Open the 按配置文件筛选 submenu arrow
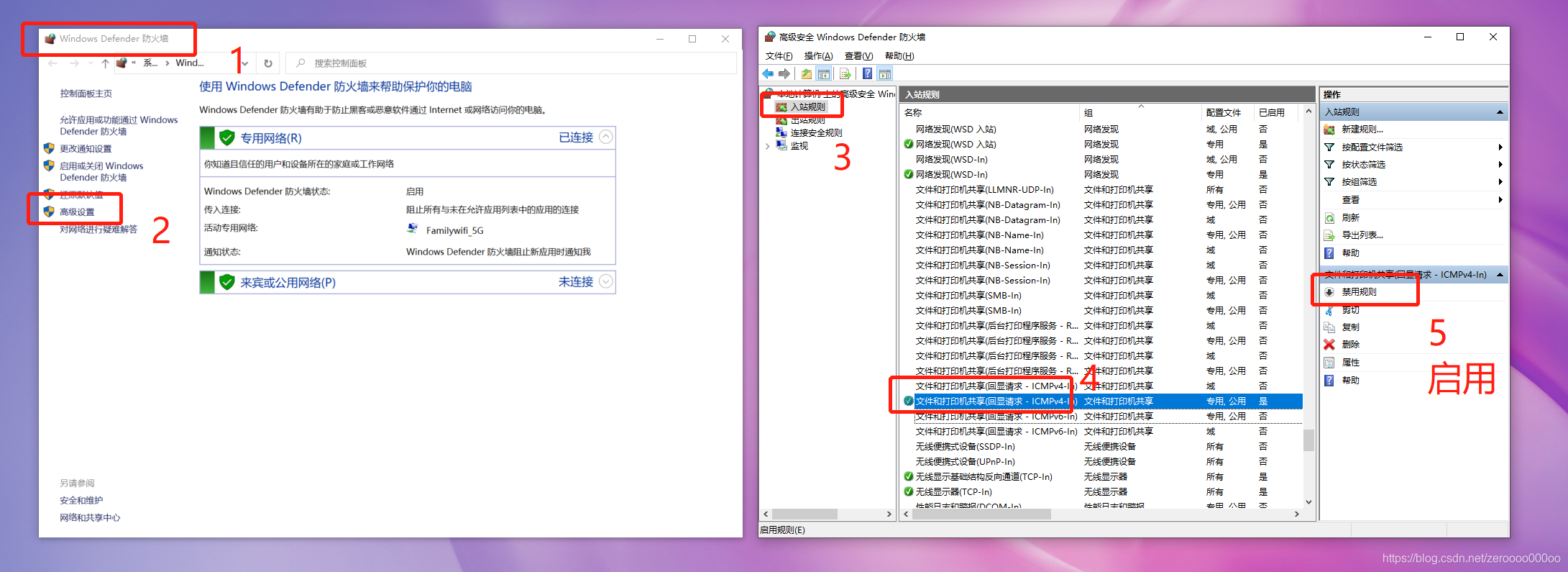The width and height of the screenshot is (1568, 572). 1500,147
